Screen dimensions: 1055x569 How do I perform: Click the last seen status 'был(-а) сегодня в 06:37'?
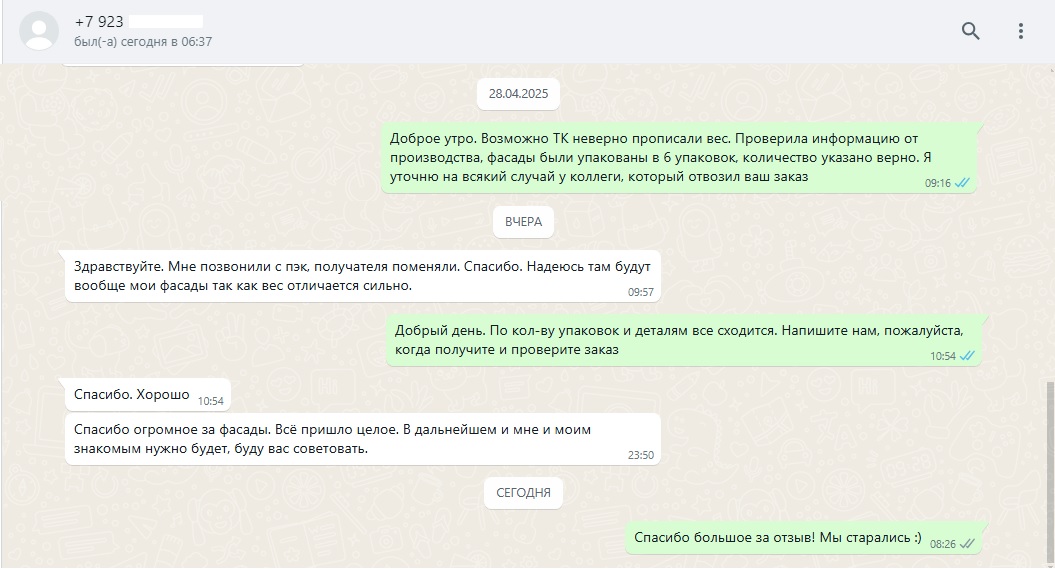click(143, 42)
